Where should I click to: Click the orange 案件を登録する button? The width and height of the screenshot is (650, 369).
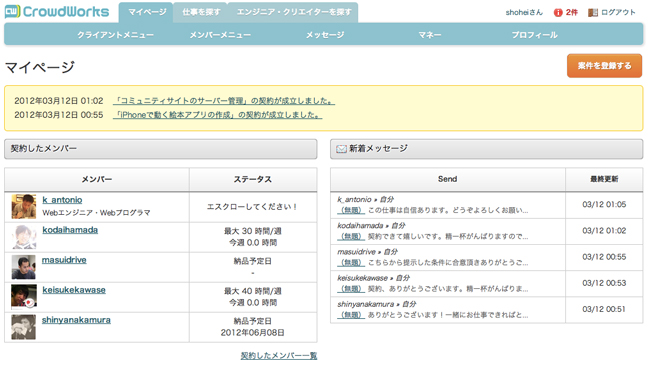tap(604, 66)
